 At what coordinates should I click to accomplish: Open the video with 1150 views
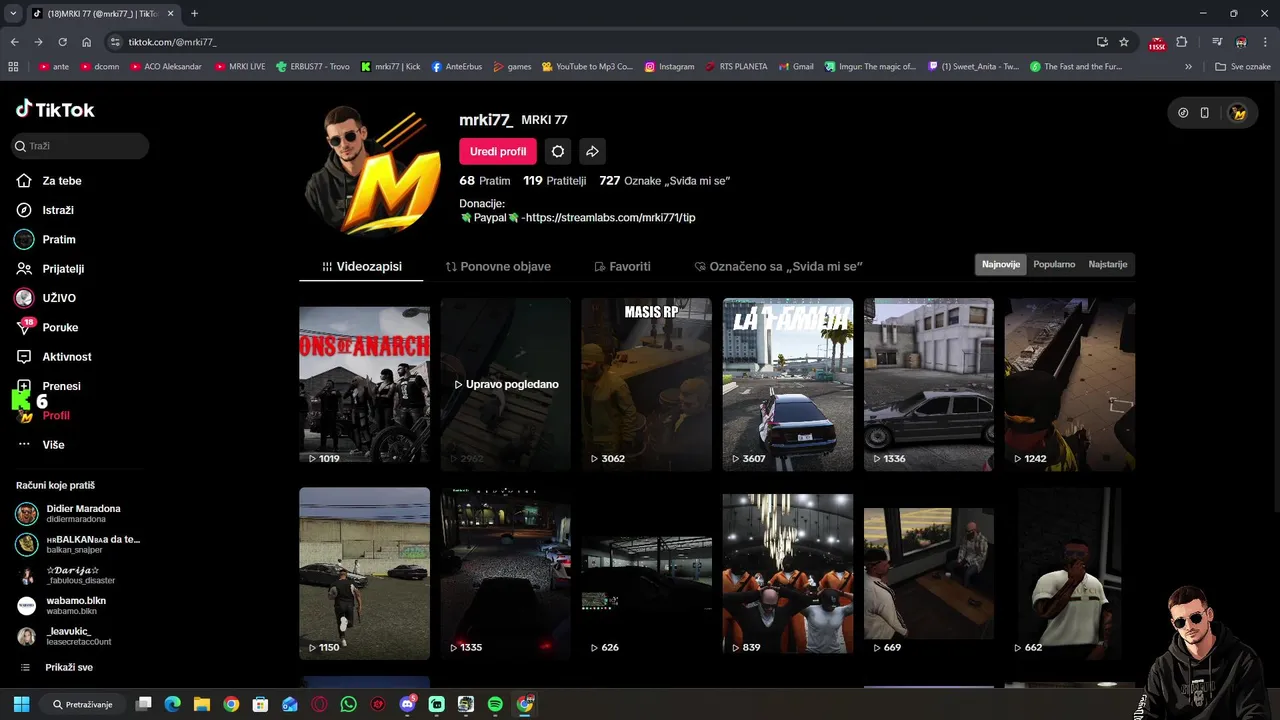pos(364,573)
